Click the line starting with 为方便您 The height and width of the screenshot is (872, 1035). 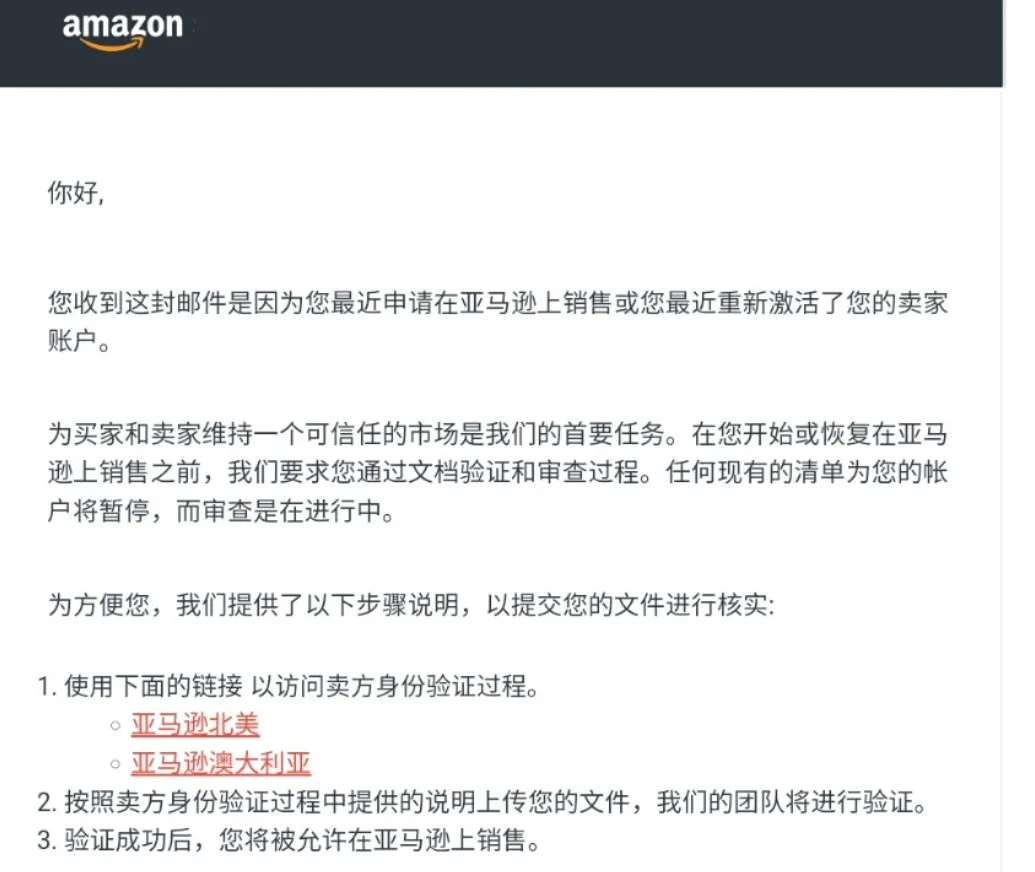(410, 606)
